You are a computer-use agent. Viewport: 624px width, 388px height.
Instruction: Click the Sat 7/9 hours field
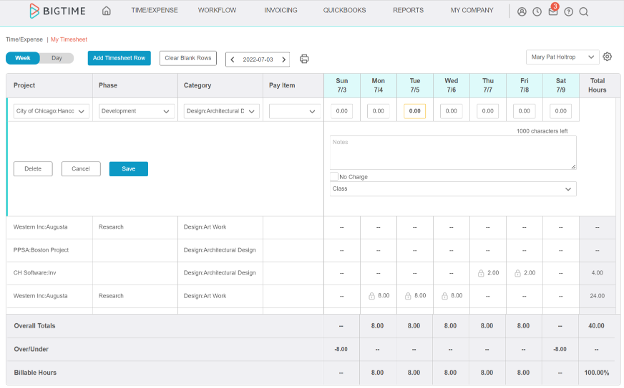click(x=561, y=111)
